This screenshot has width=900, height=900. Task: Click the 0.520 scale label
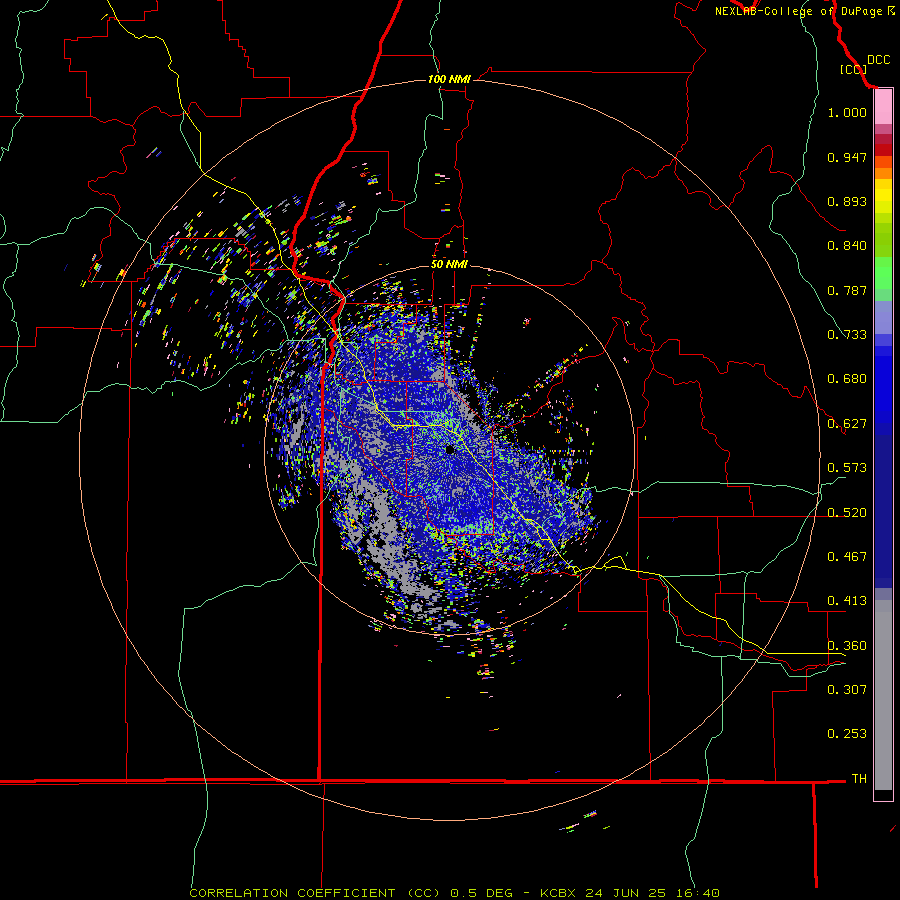click(847, 512)
